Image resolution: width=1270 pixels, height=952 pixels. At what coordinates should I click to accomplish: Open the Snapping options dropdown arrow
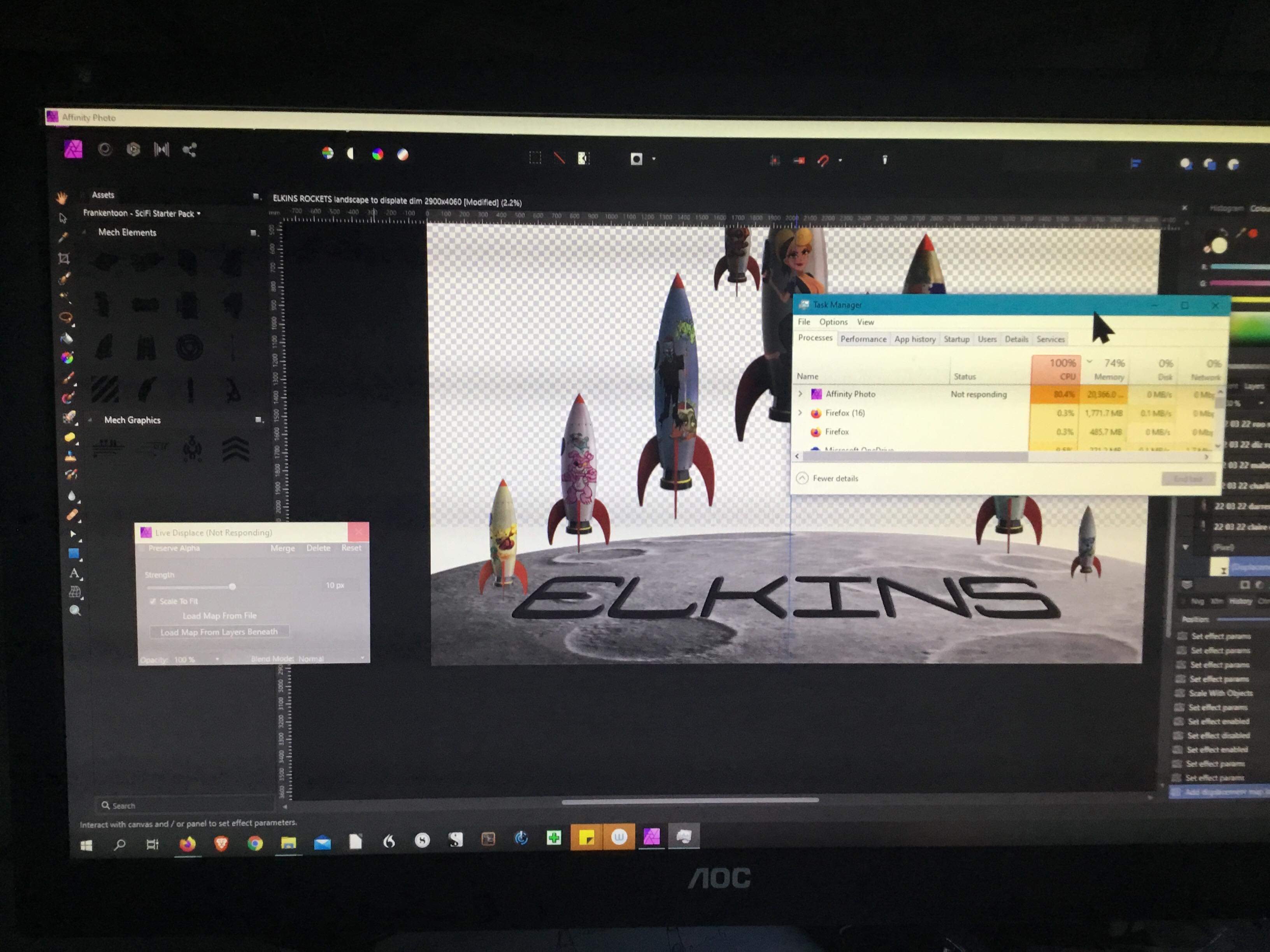point(840,161)
